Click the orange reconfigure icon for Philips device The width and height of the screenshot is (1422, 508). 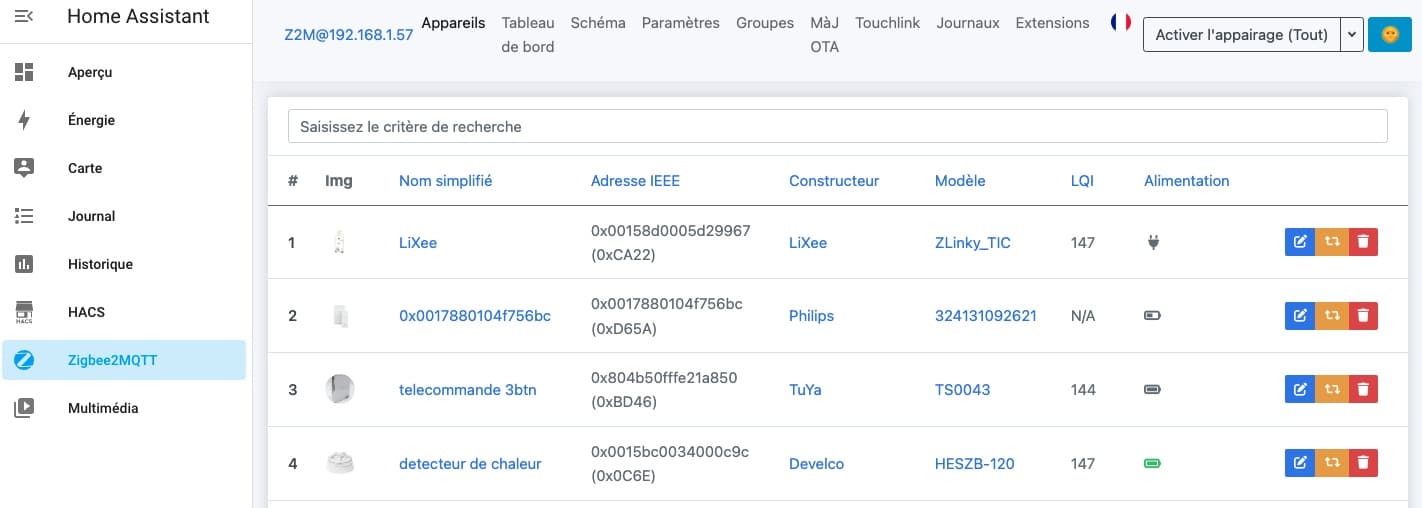tap(1332, 316)
